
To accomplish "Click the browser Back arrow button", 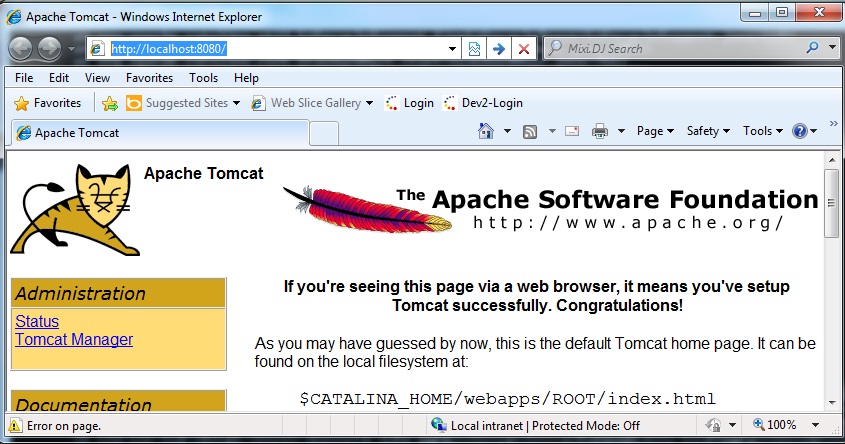I will point(20,49).
